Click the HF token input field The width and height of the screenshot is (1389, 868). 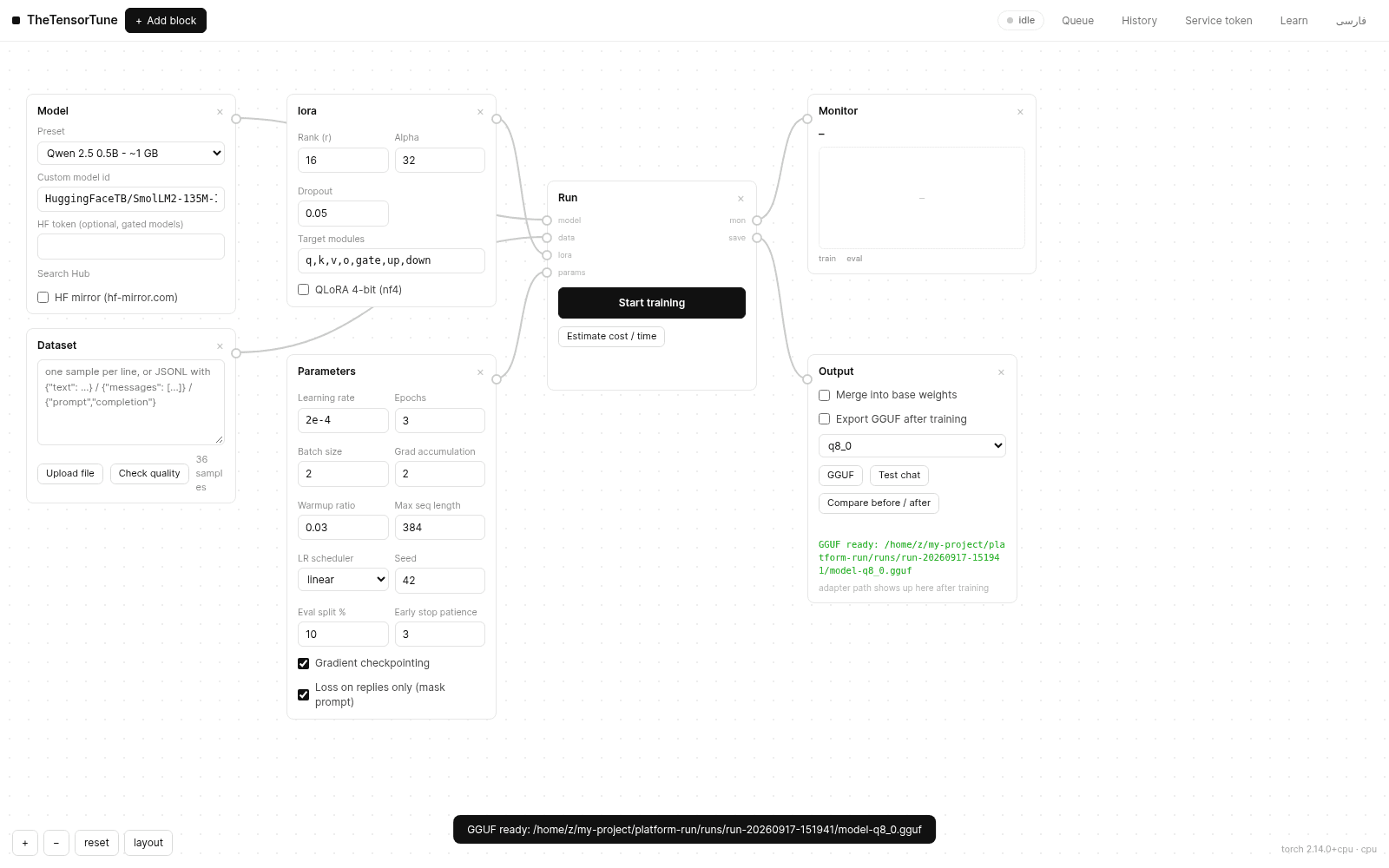tap(131, 247)
